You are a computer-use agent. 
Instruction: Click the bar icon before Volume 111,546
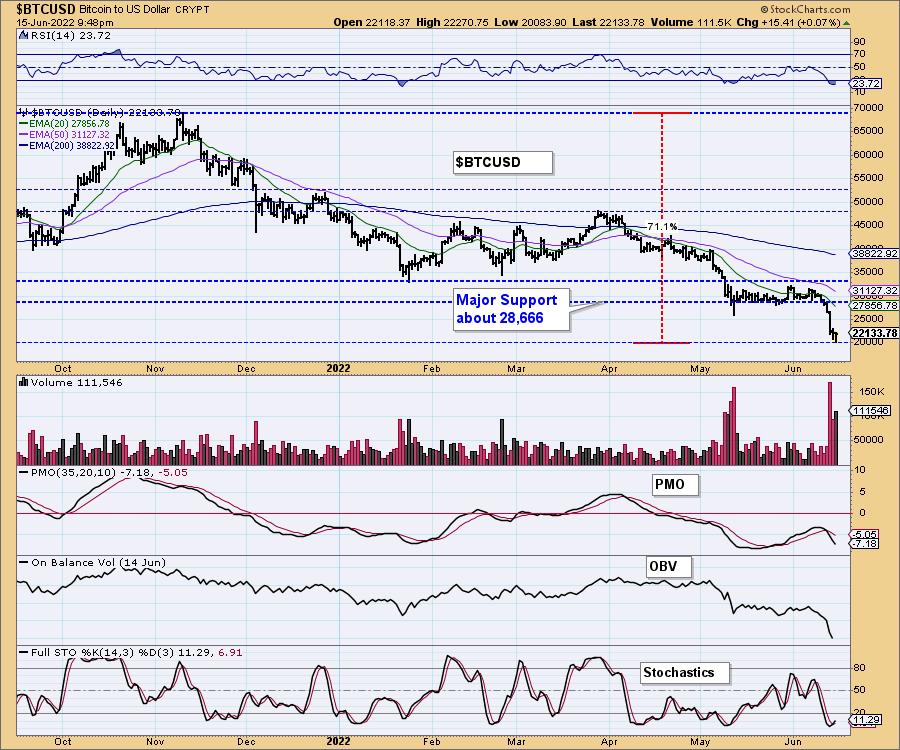(x=24, y=382)
